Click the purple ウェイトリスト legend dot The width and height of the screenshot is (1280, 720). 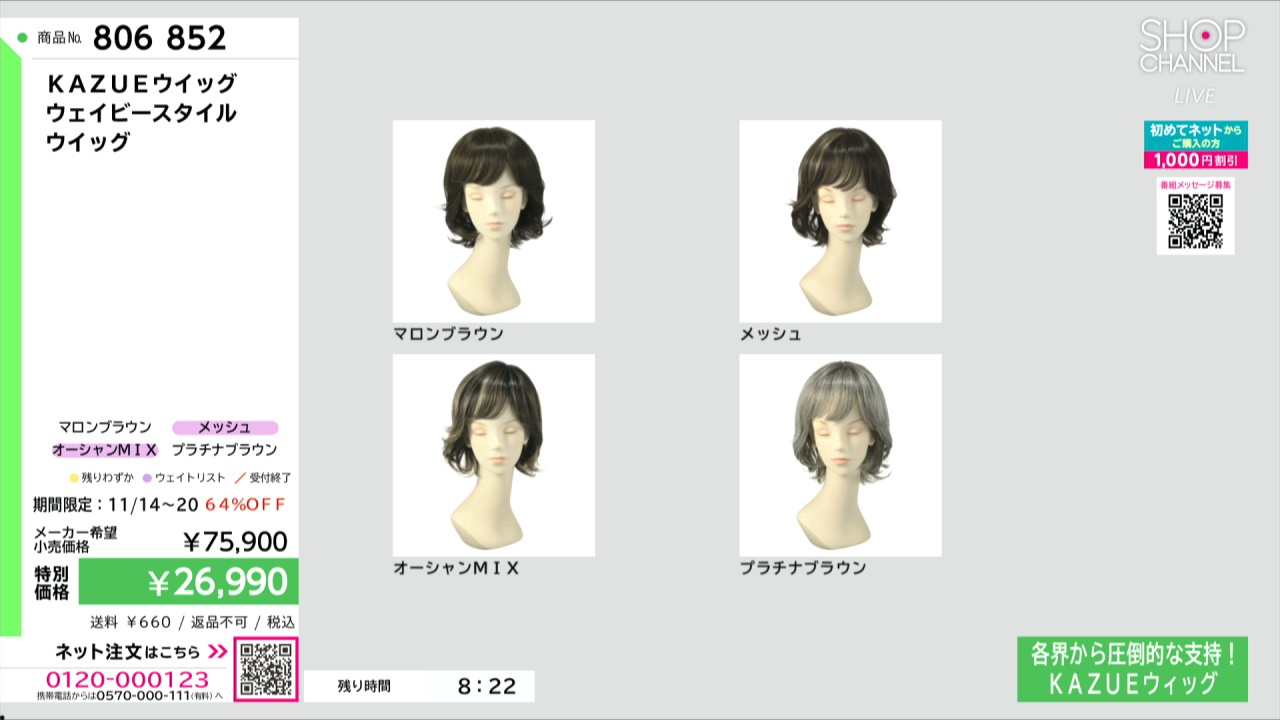147,478
